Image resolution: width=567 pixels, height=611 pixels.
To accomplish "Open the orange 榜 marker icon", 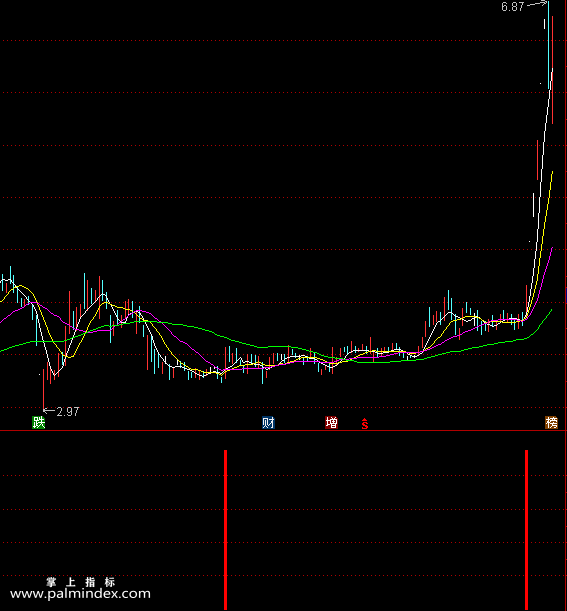I will click(x=551, y=422).
